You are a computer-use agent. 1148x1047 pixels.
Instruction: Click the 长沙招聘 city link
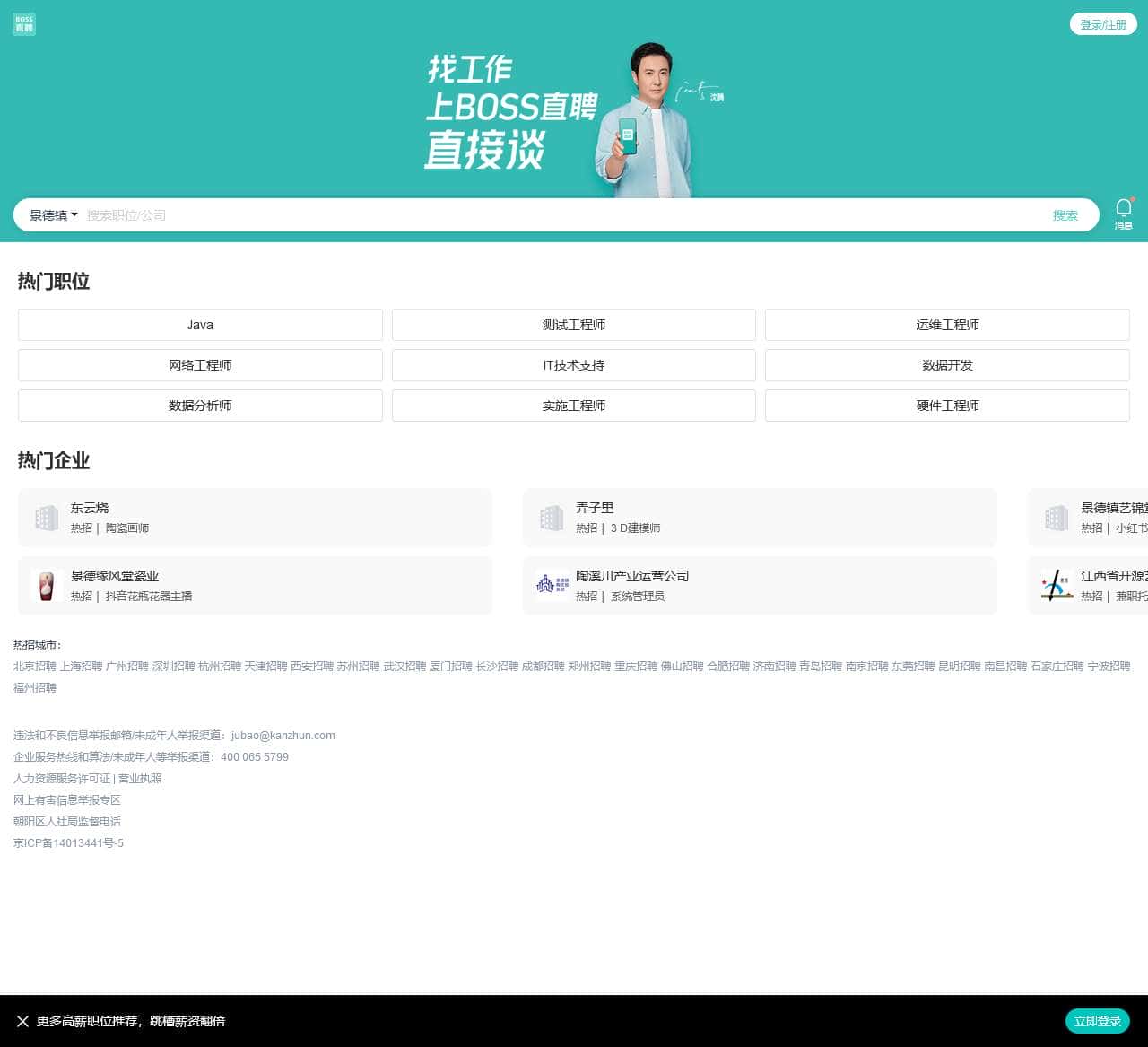point(498,667)
